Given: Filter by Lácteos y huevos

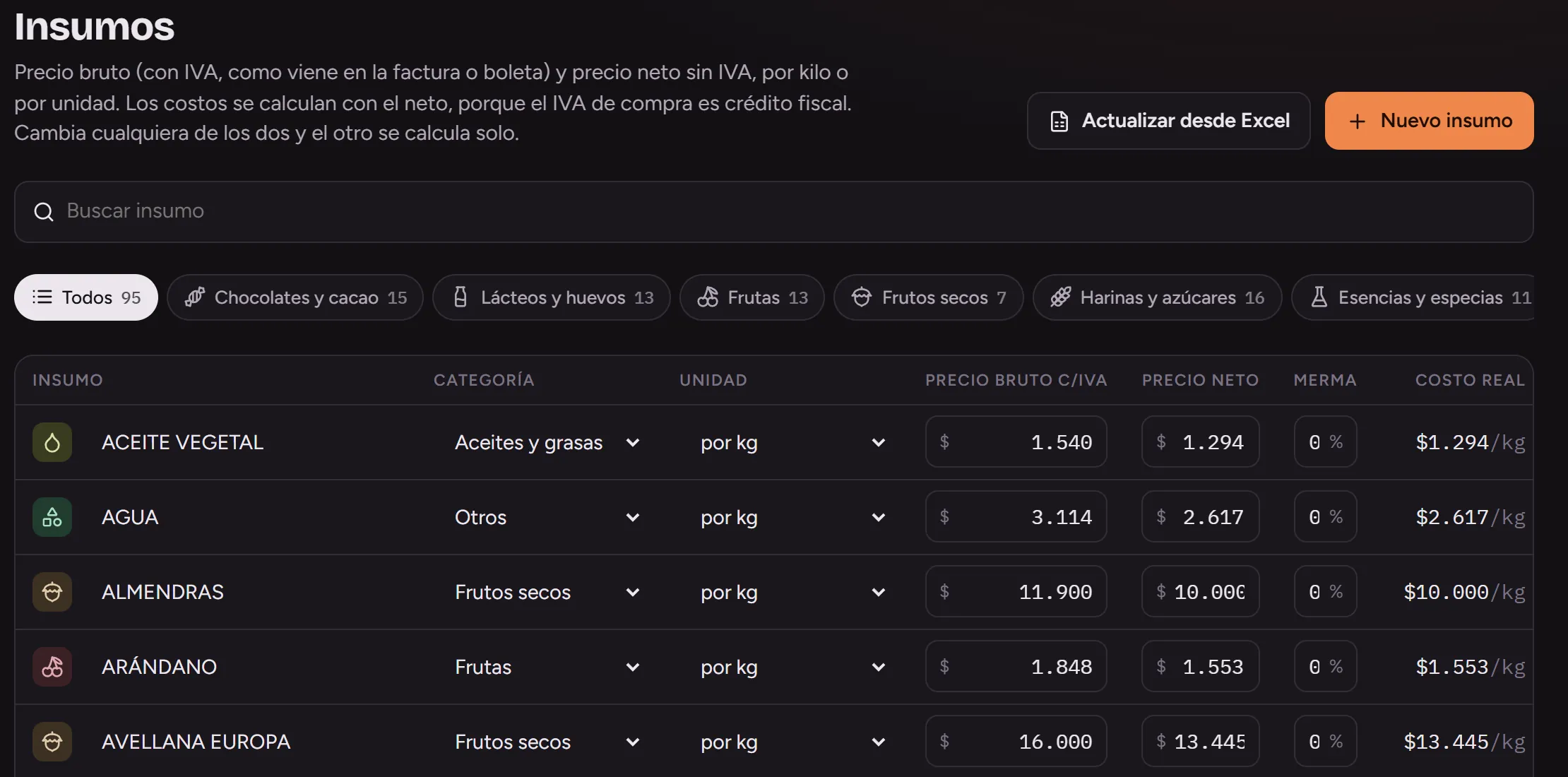Looking at the screenshot, I should tap(552, 297).
